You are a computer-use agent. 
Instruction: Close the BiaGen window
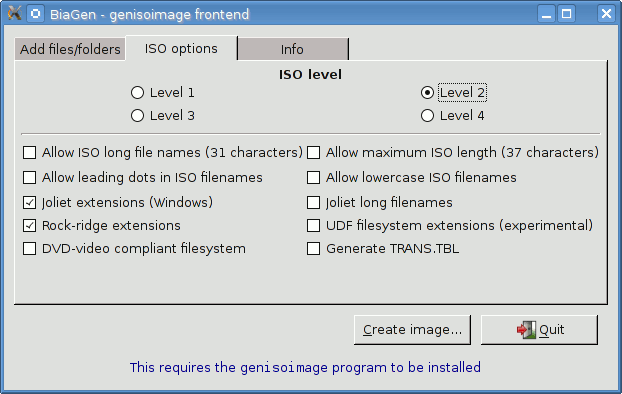pyautogui.click(x=606, y=14)
